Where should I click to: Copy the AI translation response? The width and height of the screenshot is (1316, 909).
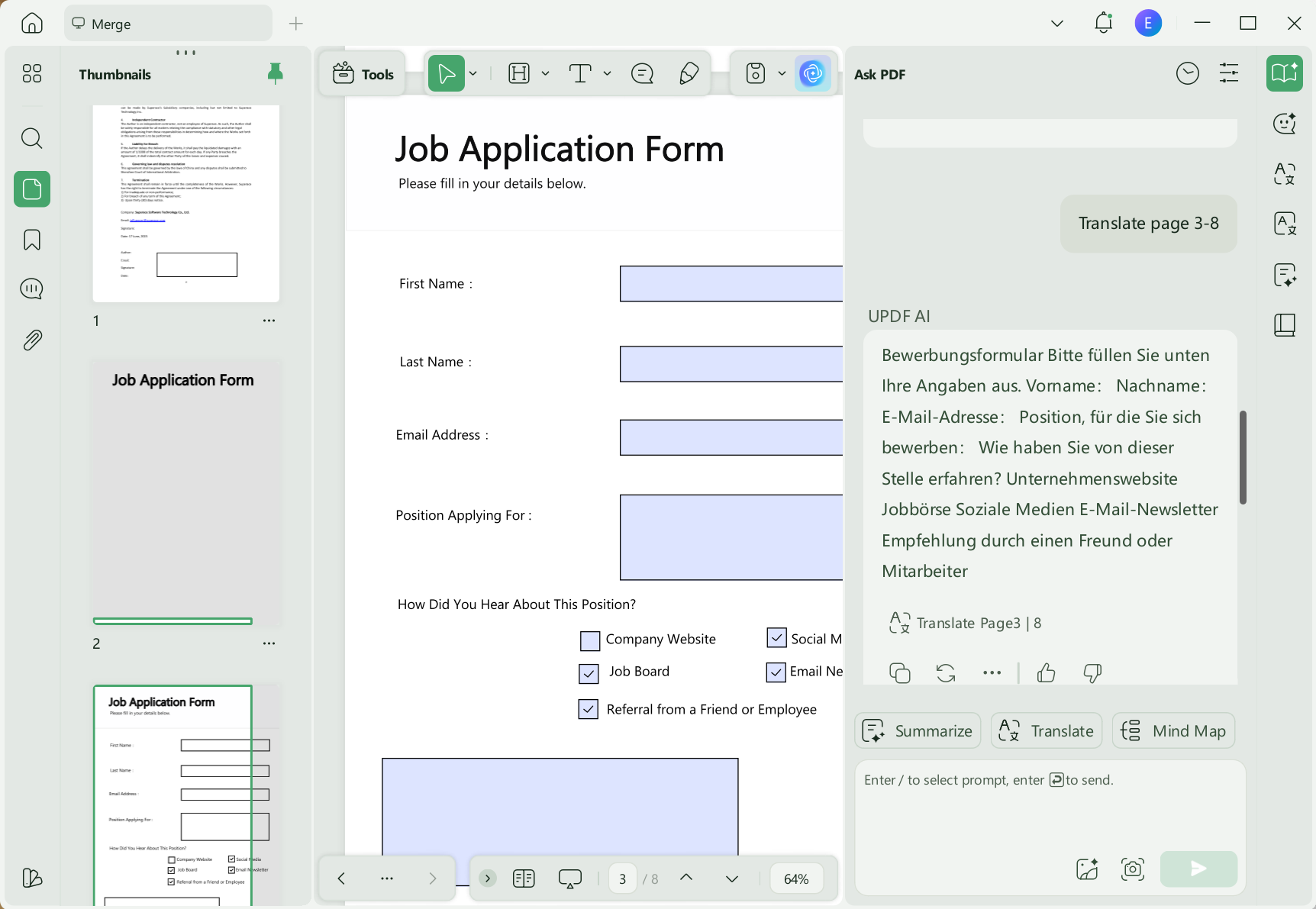click(x=900, y=672)
